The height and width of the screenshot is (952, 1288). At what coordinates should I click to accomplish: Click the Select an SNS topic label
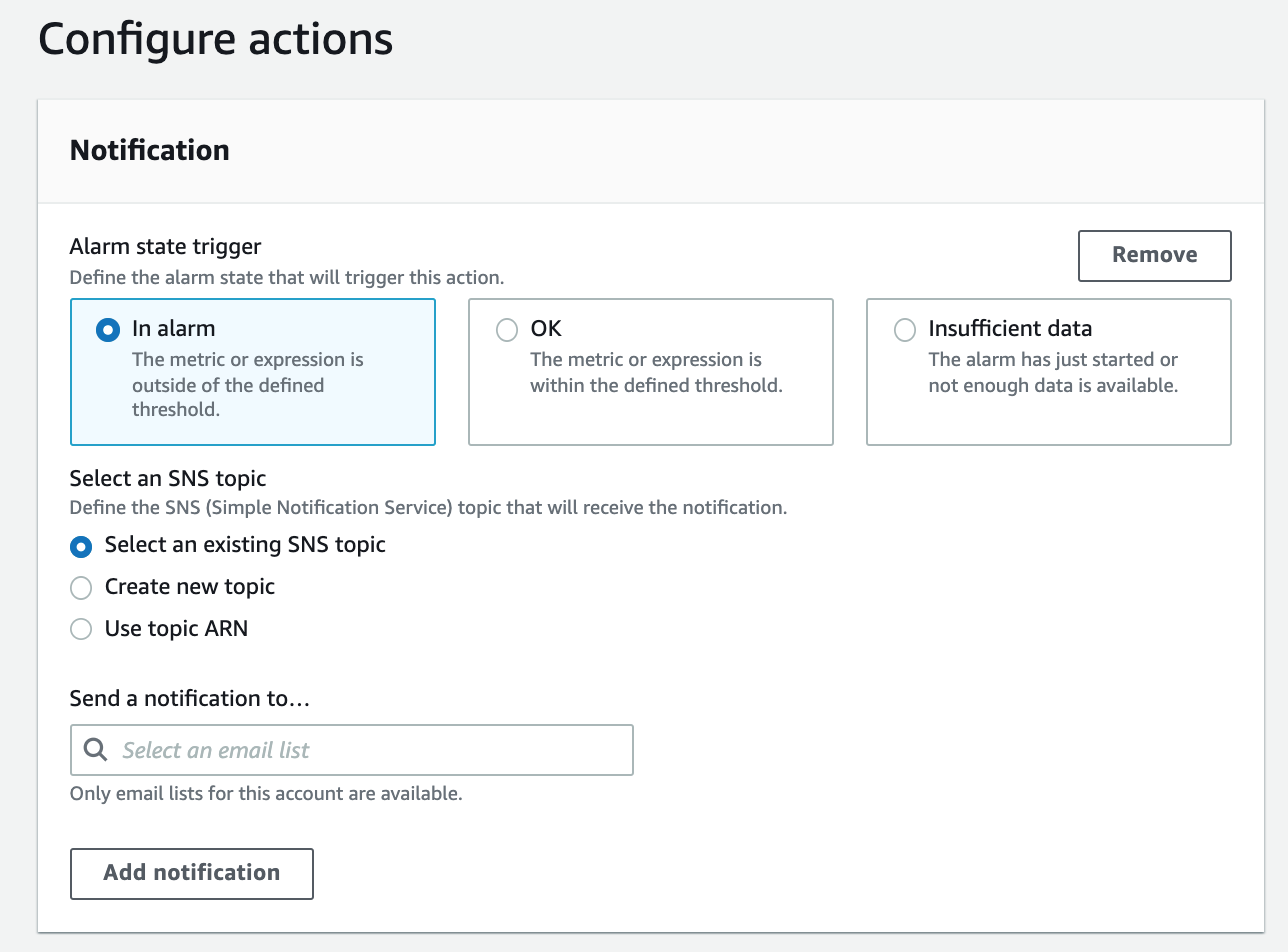(x=168, y=478)
